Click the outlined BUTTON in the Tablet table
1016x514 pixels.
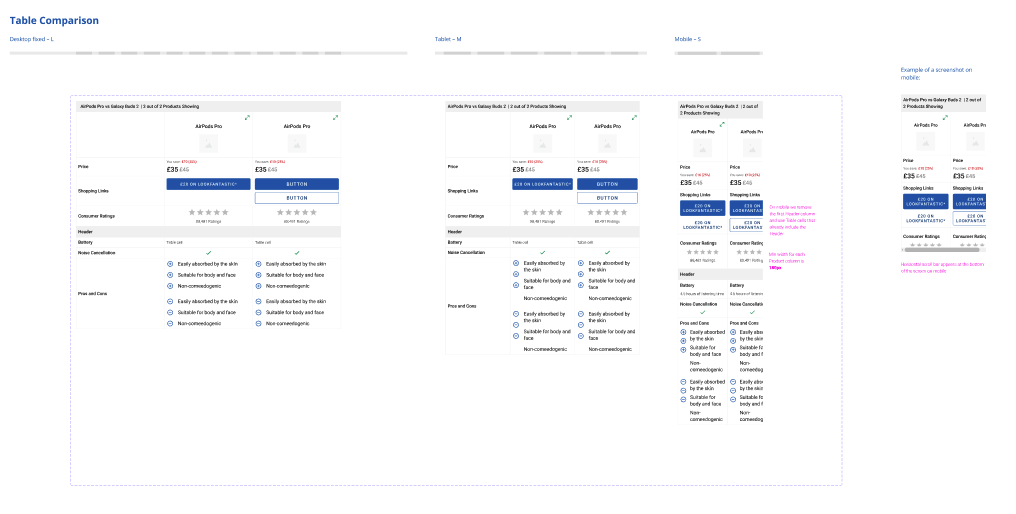607,198
